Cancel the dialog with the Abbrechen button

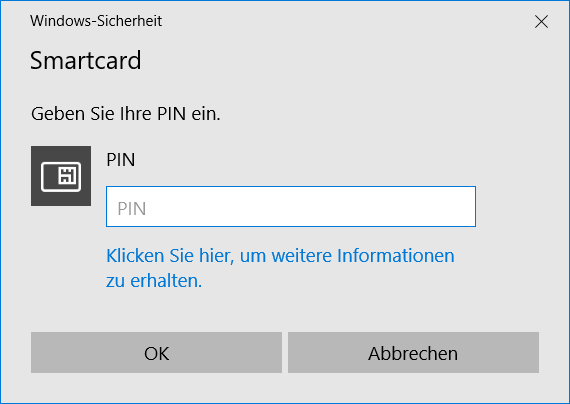pos(413,352)
